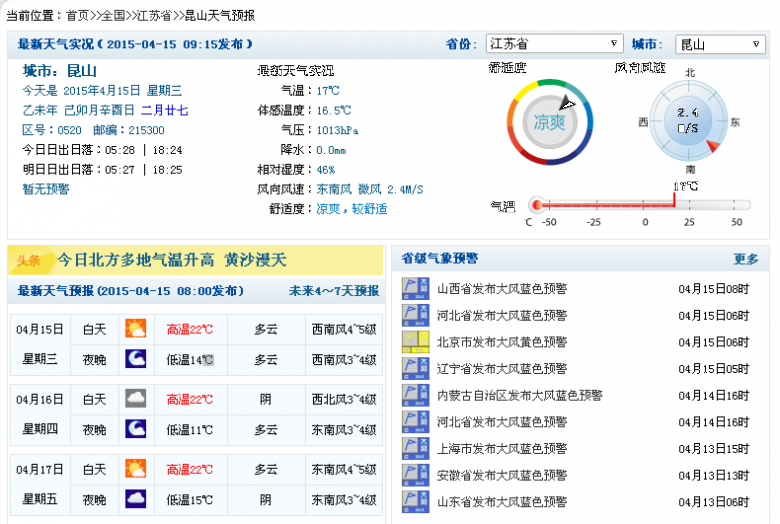Select 西北风3~4级 wind cell for 04月16日
This screenshot has width=780, height=524.
tap(344, 400)
